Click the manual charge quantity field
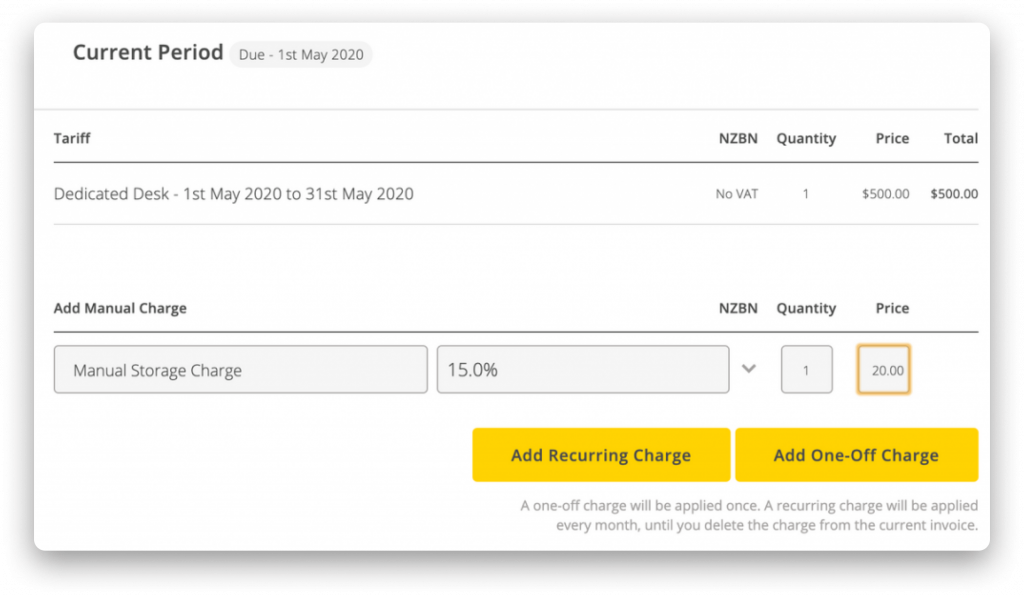Screen dimensions: 1024x596 [x=807, y=369]
